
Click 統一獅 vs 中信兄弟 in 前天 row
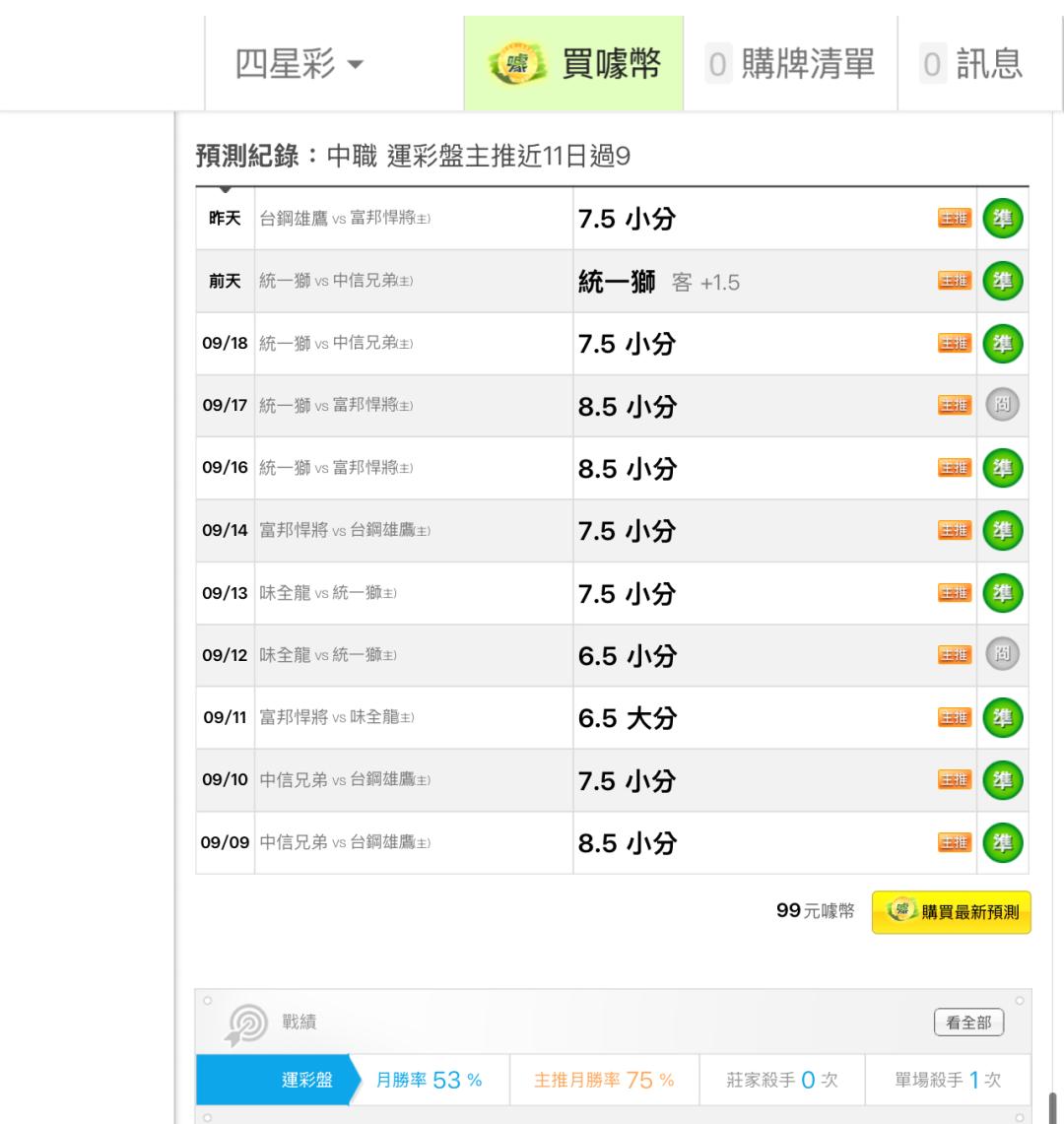(336, 281)
